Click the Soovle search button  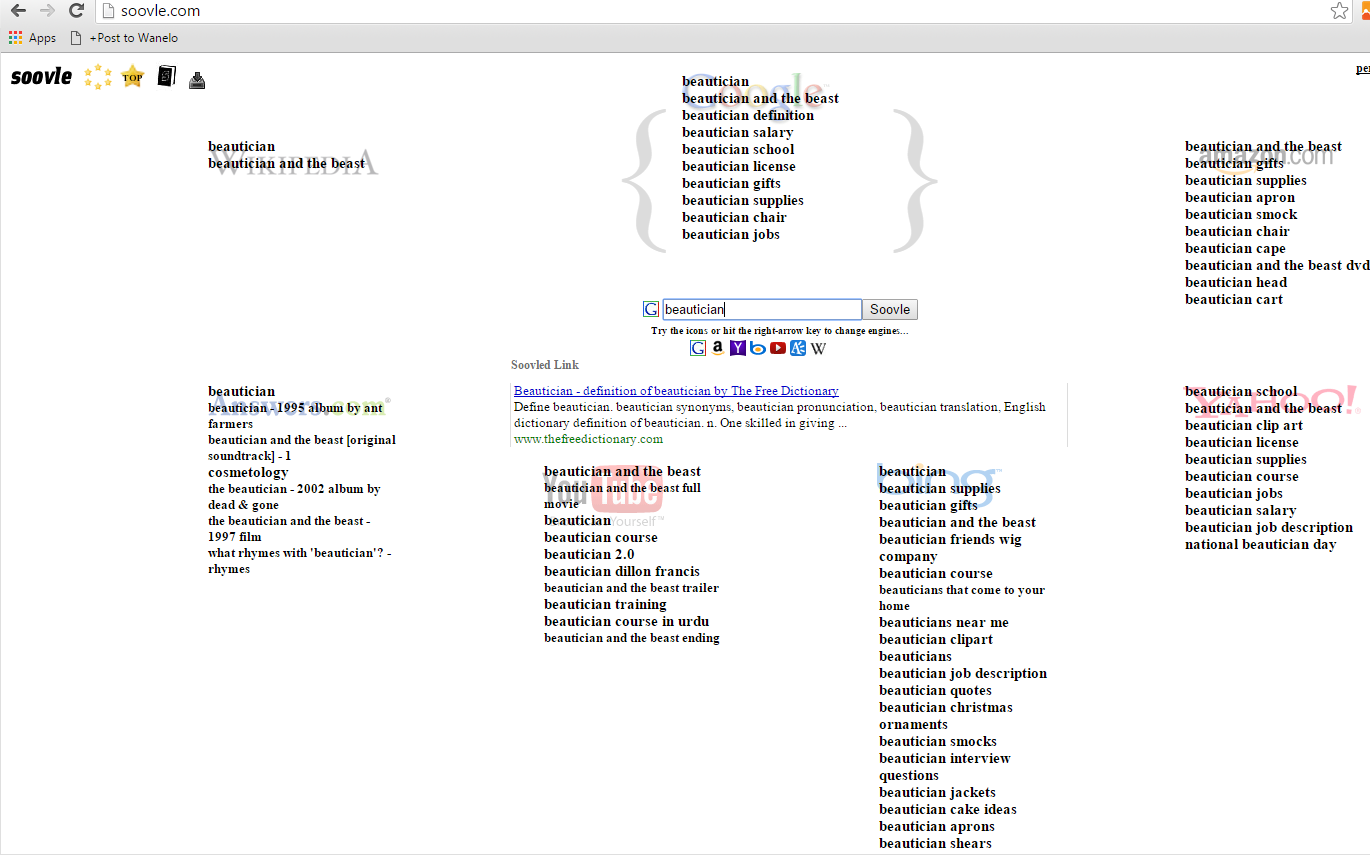pos(890,310)
